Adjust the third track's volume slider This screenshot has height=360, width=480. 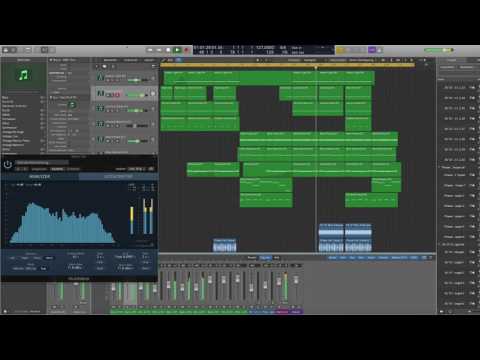(138, 110)
